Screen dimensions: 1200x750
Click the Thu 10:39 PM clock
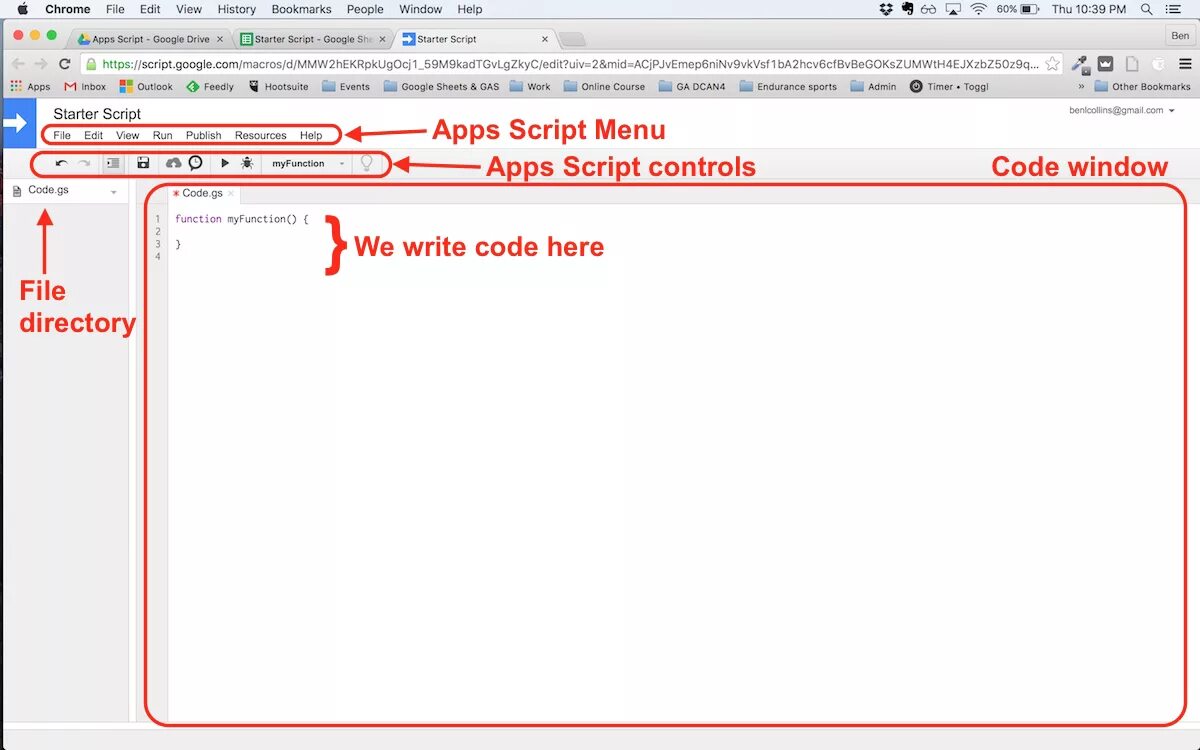(x=1089, y=9)
